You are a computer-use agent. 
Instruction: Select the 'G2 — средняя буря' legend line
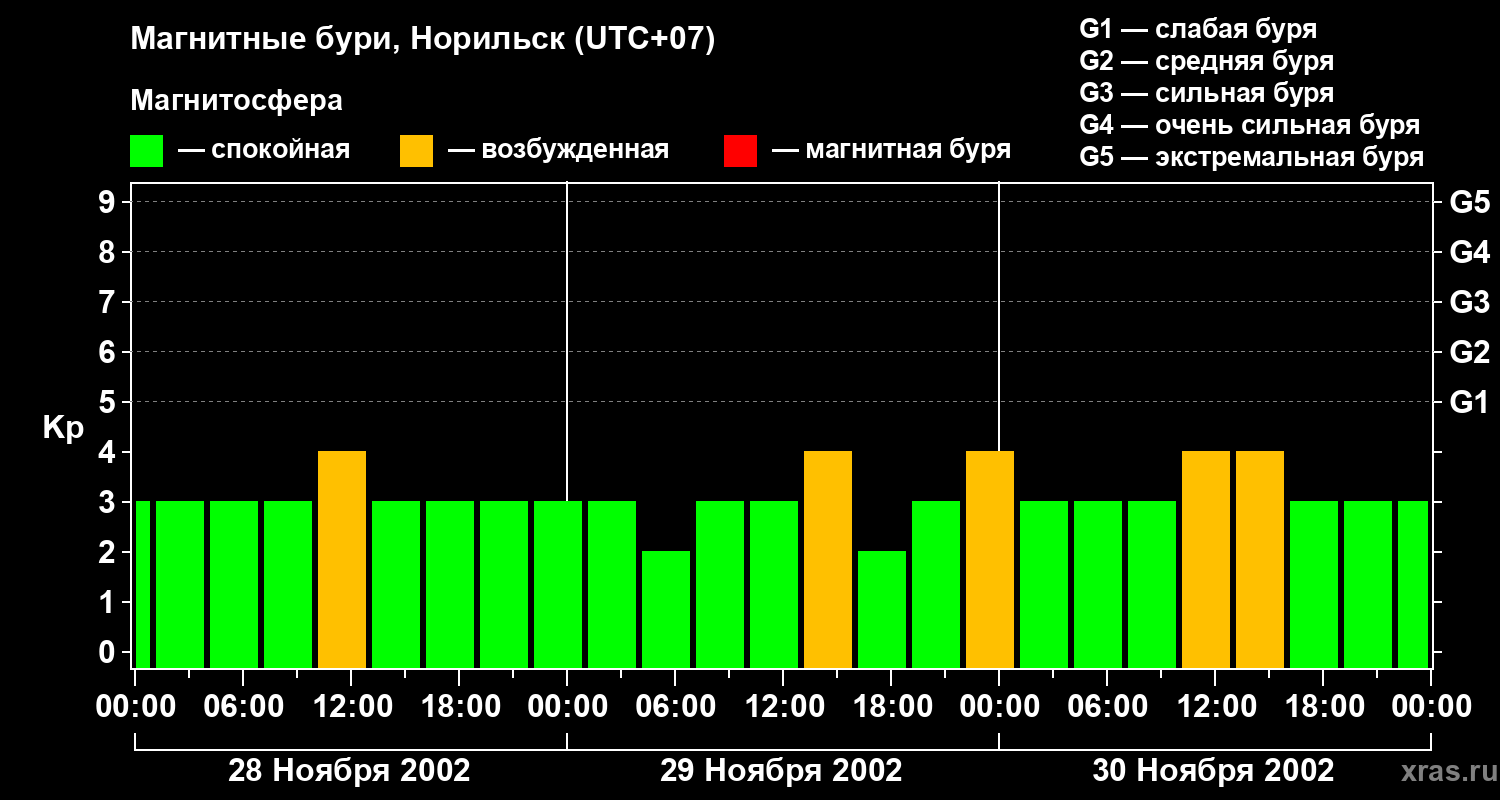[x=1207, y=61]
